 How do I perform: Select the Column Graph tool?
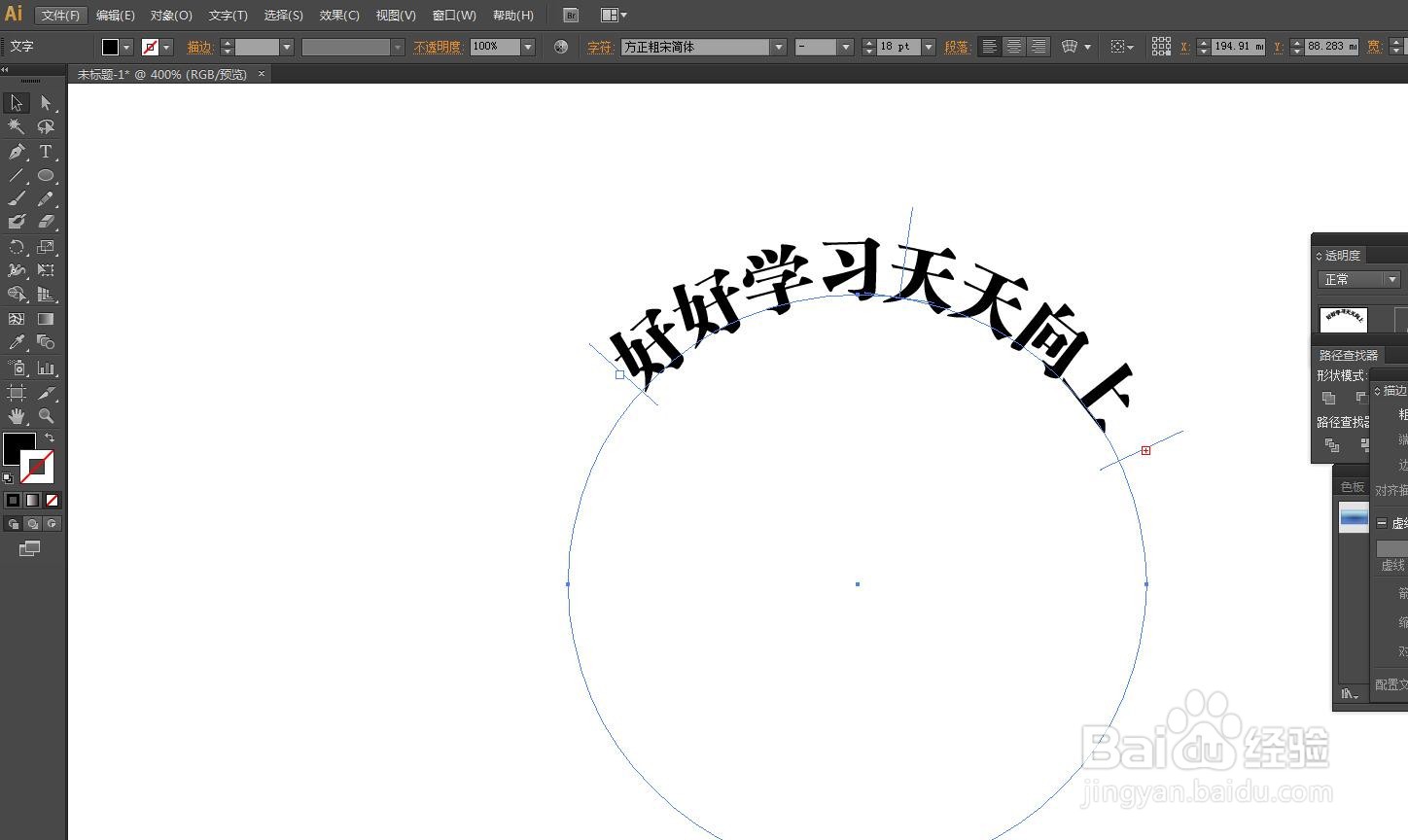click(46, 367)
